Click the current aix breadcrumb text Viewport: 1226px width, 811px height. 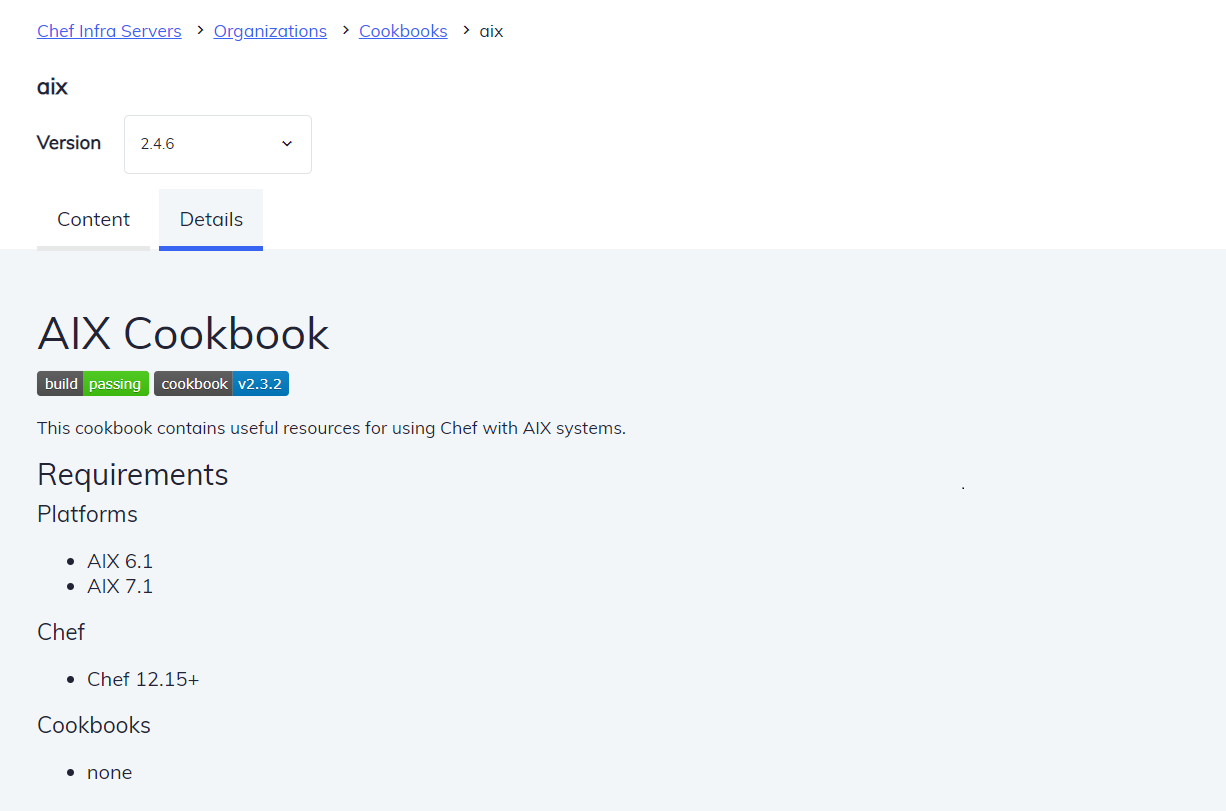pyautogui.click(x=491, y=31)
